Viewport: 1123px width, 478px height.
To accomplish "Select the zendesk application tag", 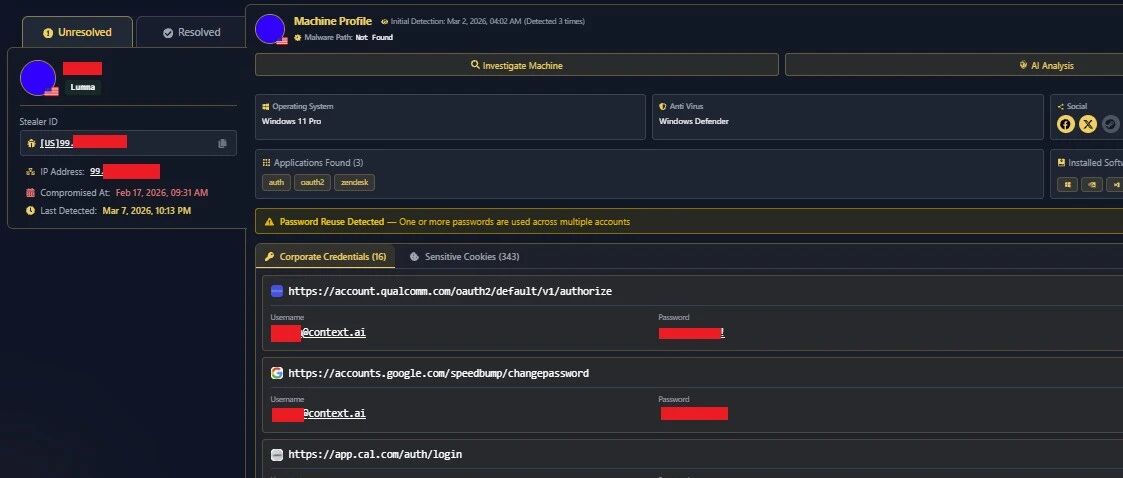I will [x=355, y=182].
